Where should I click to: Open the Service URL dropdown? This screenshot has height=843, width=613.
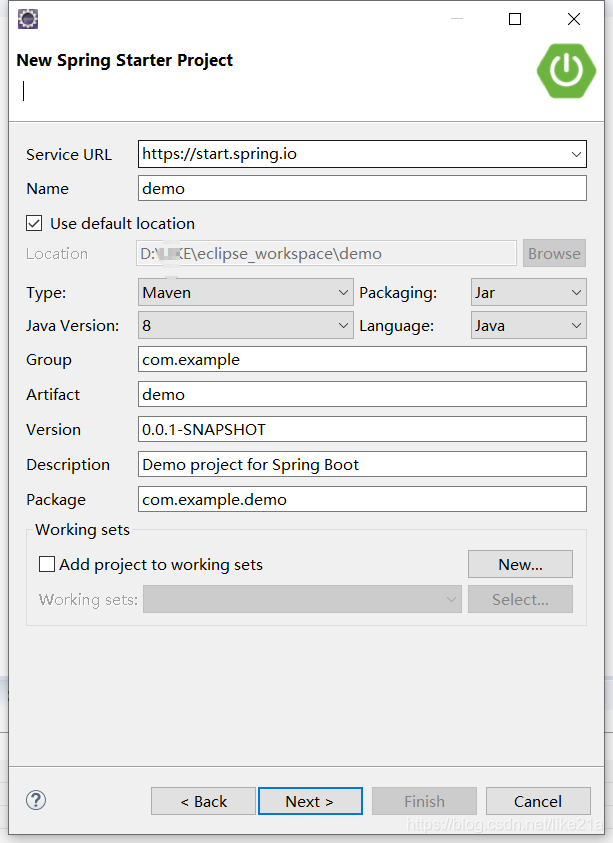577,154
